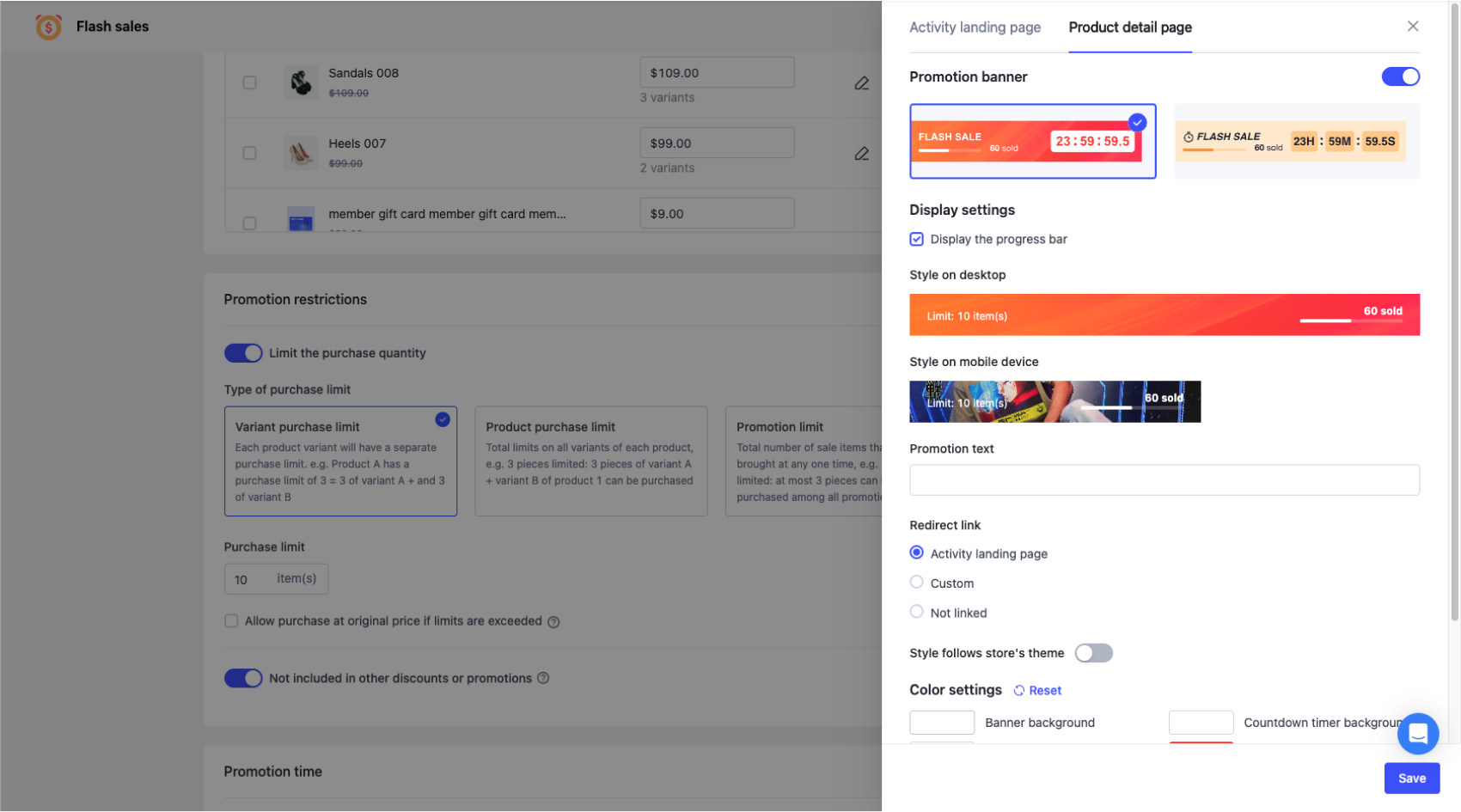
Task: Click help icon beside original price option
Action: click(x=553, y=622)
